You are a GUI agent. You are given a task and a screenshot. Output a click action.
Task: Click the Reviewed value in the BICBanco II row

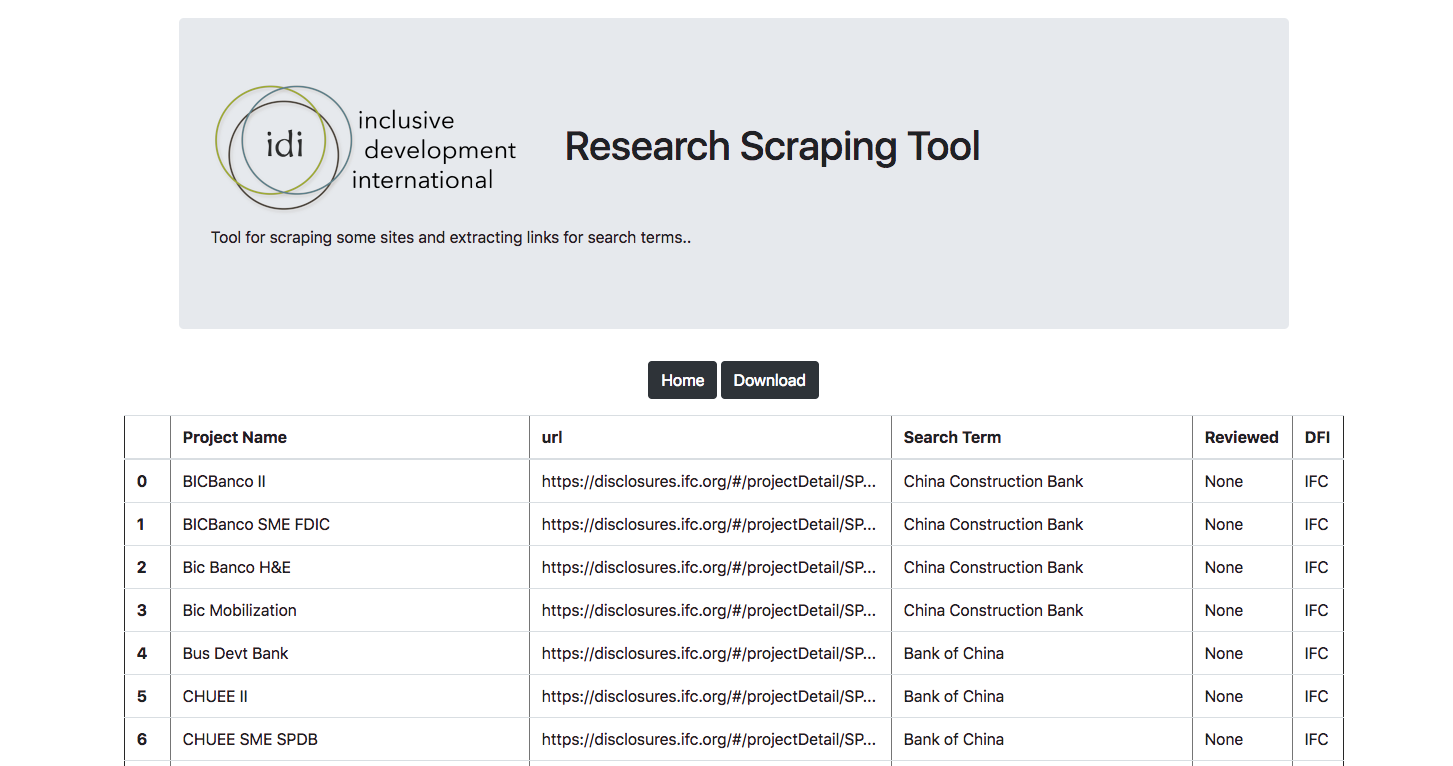click(1224, 481)
